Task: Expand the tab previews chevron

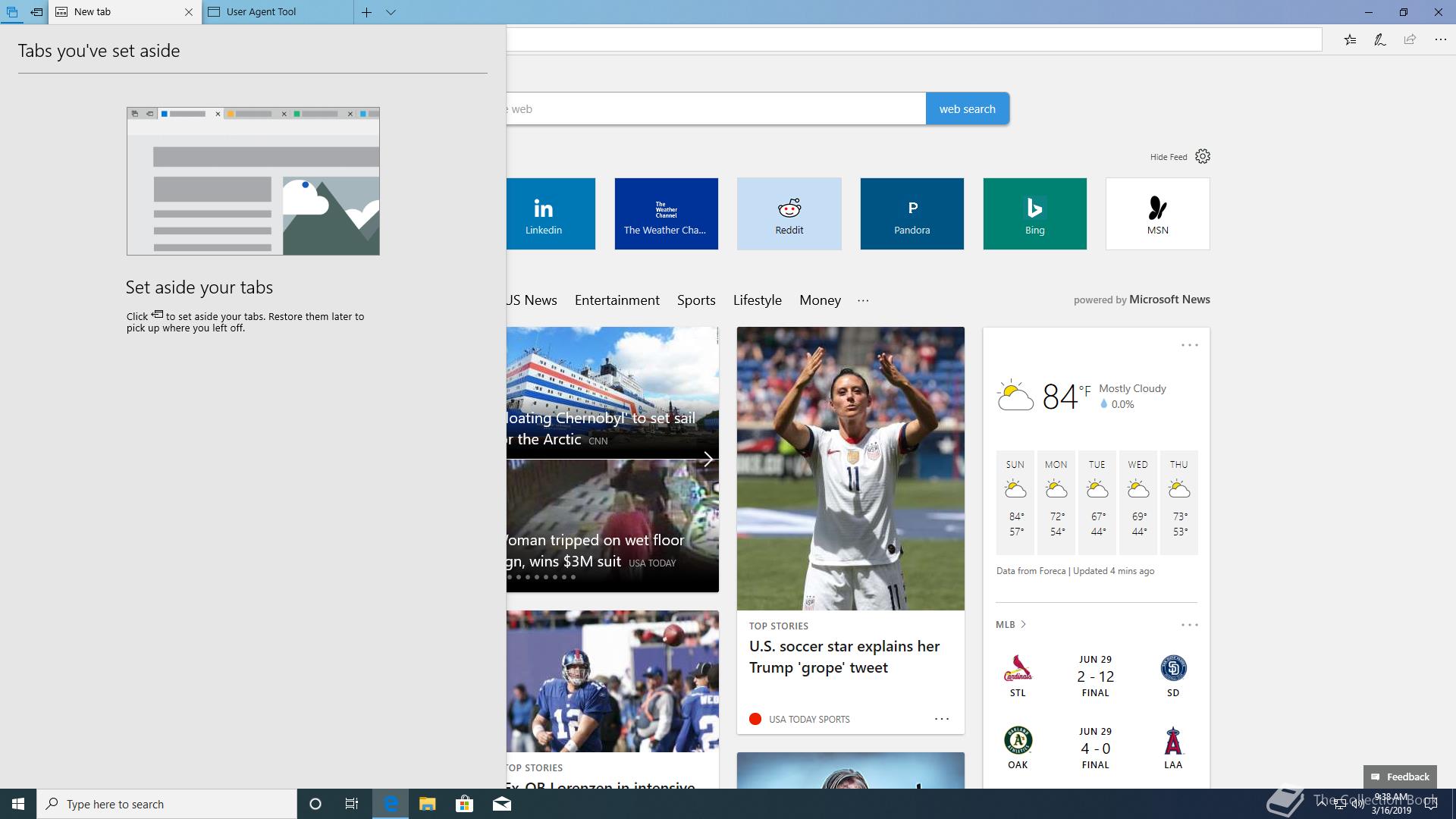Action: coord(391,12)
